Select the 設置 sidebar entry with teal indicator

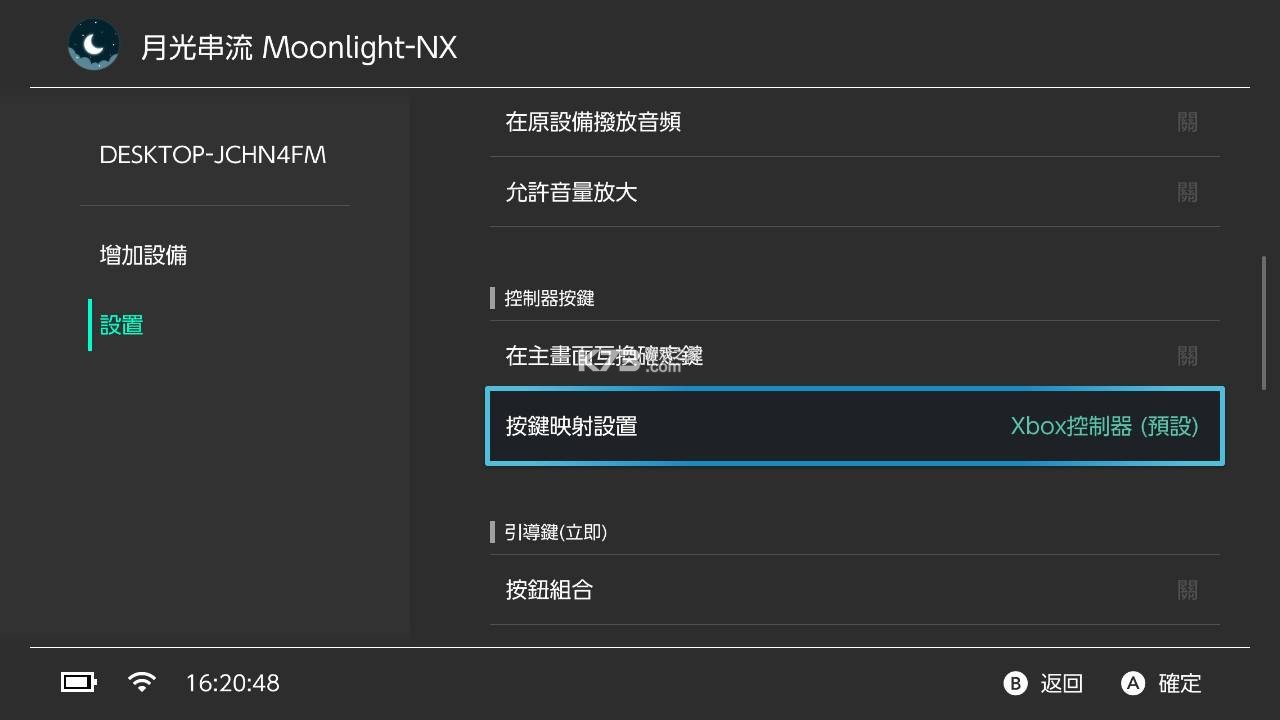click(120, 325)
